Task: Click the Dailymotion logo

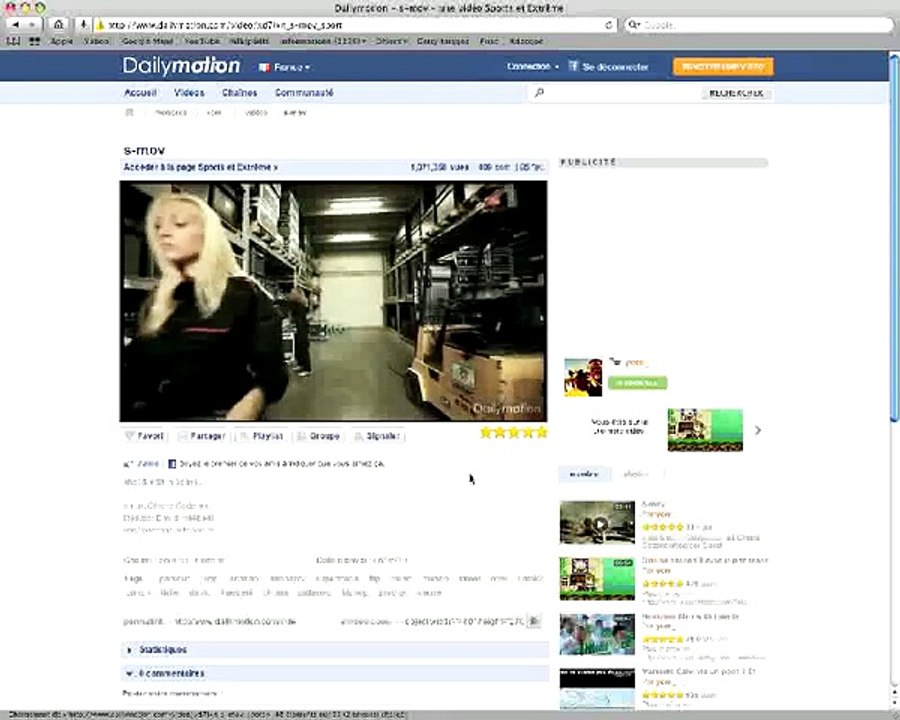Action: point(181,65)
